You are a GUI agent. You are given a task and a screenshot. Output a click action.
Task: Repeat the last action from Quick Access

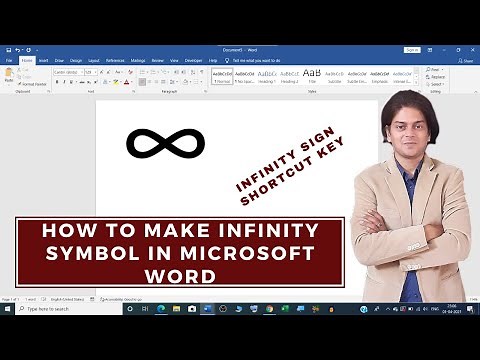point(28,50)
